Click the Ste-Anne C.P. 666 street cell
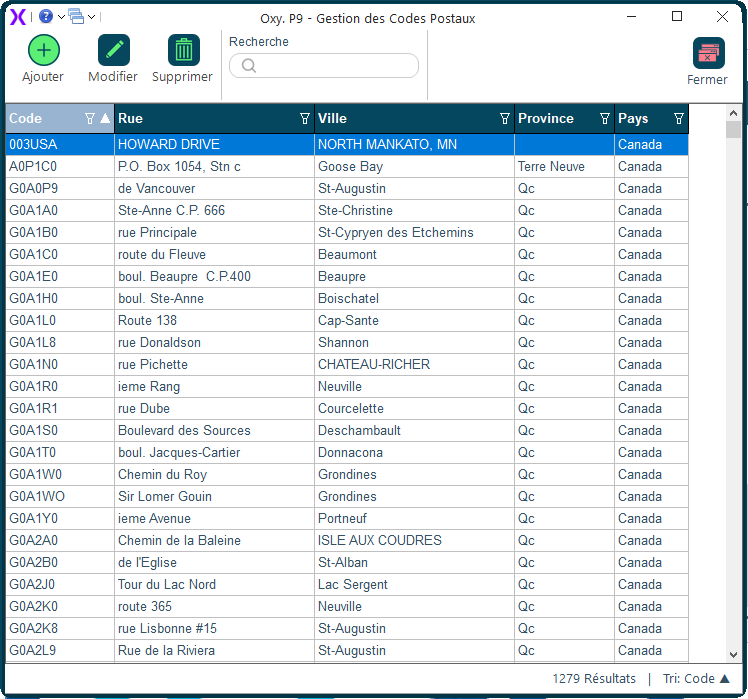The width and height of the screenshot is (748, 699). [x=214, y=210]
